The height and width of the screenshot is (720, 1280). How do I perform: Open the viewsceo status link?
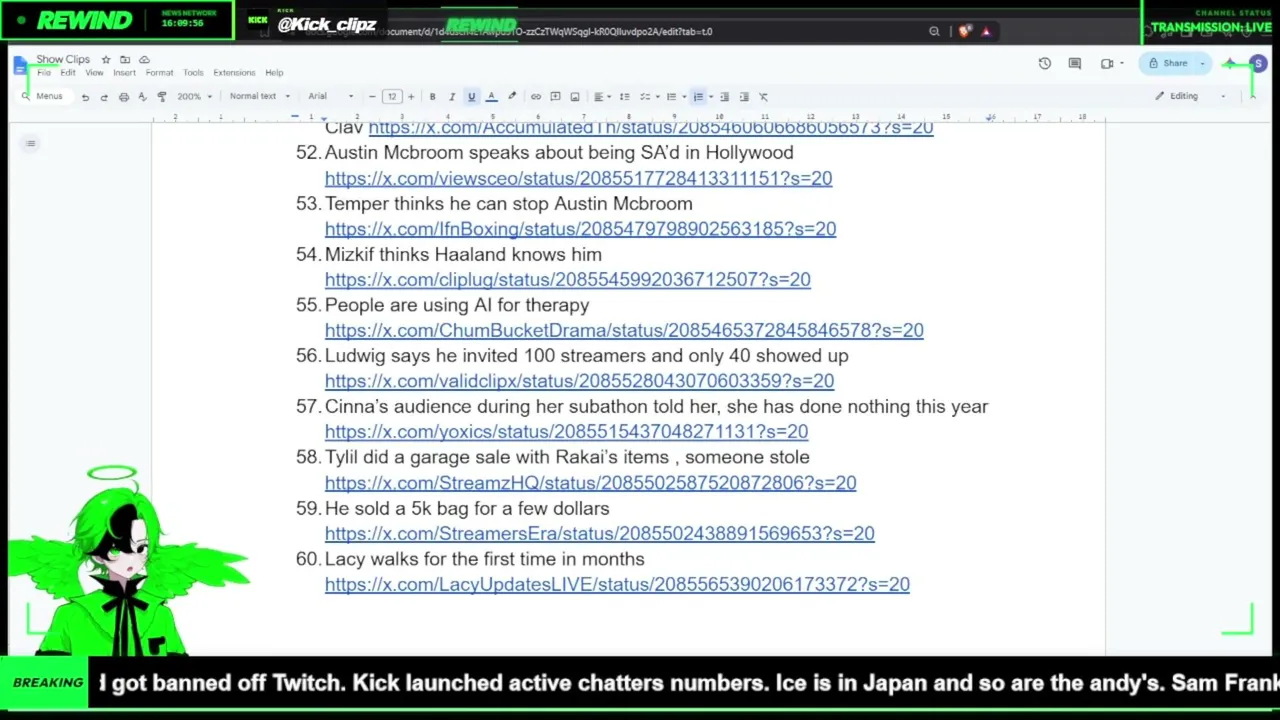[578, 178]
